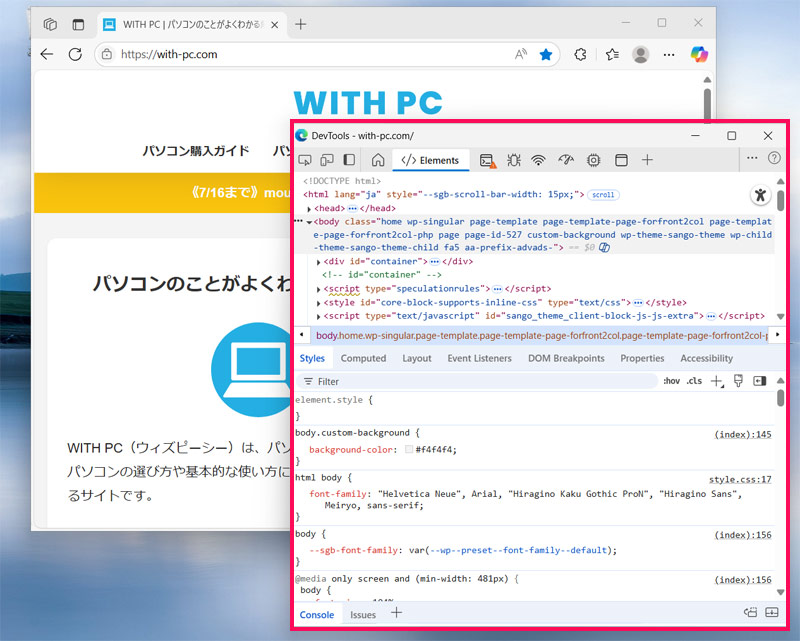The height and width of the screenshot is (641, 800).
Task: View site information lock icon
Action: pos(107,54)
